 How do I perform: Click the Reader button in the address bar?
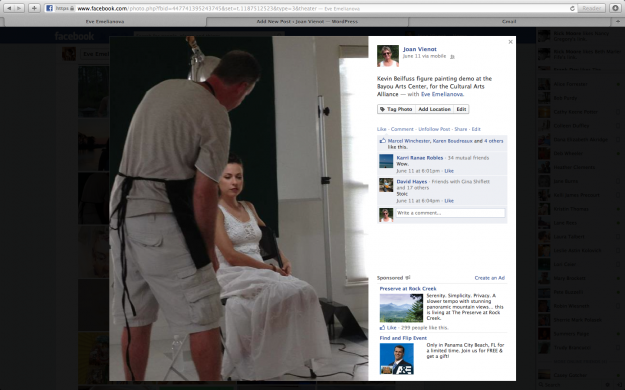592,8
